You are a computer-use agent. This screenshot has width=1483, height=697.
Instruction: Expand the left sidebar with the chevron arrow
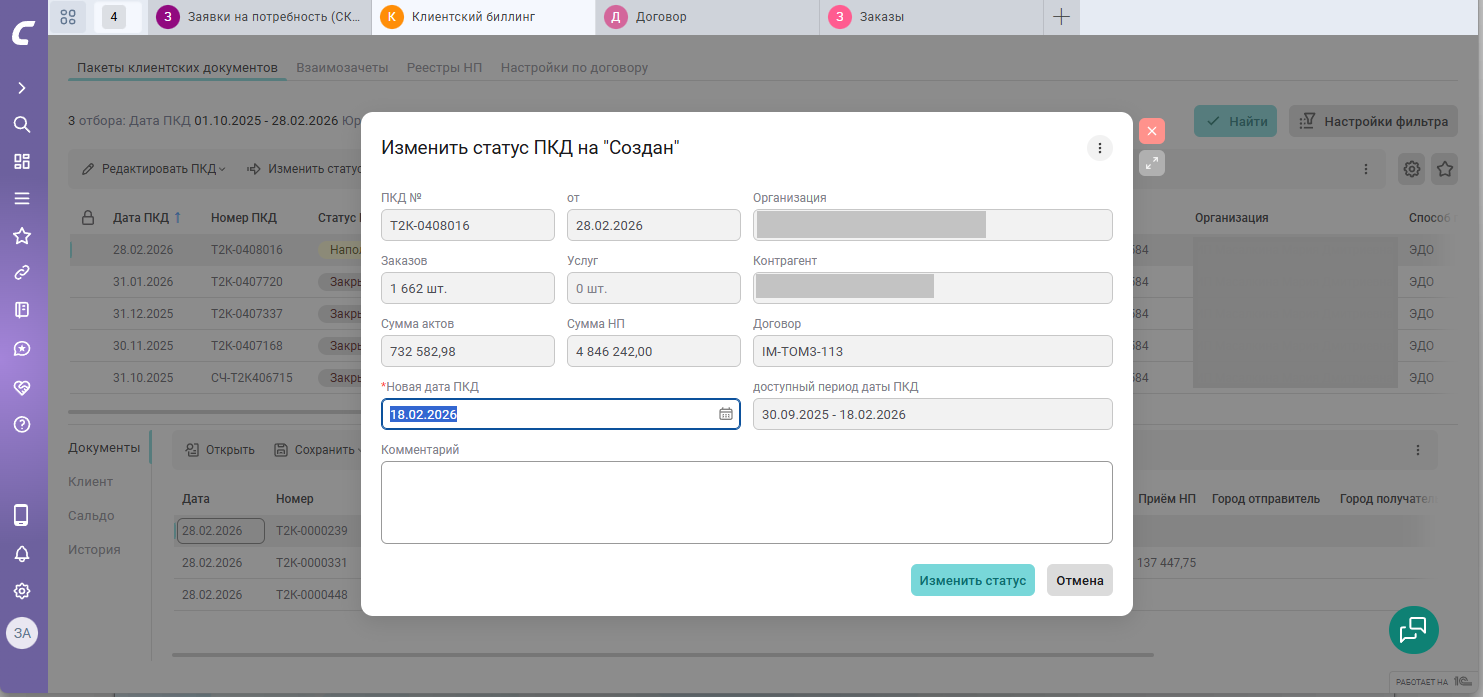(x=22, y=88)
